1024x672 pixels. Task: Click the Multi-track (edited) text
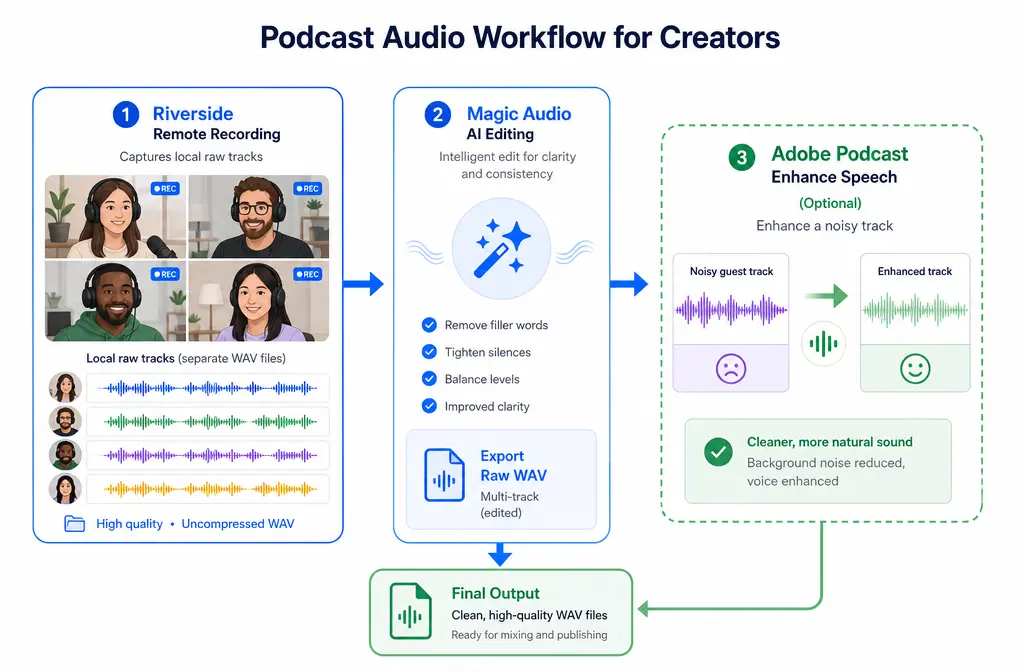(509, 505)
